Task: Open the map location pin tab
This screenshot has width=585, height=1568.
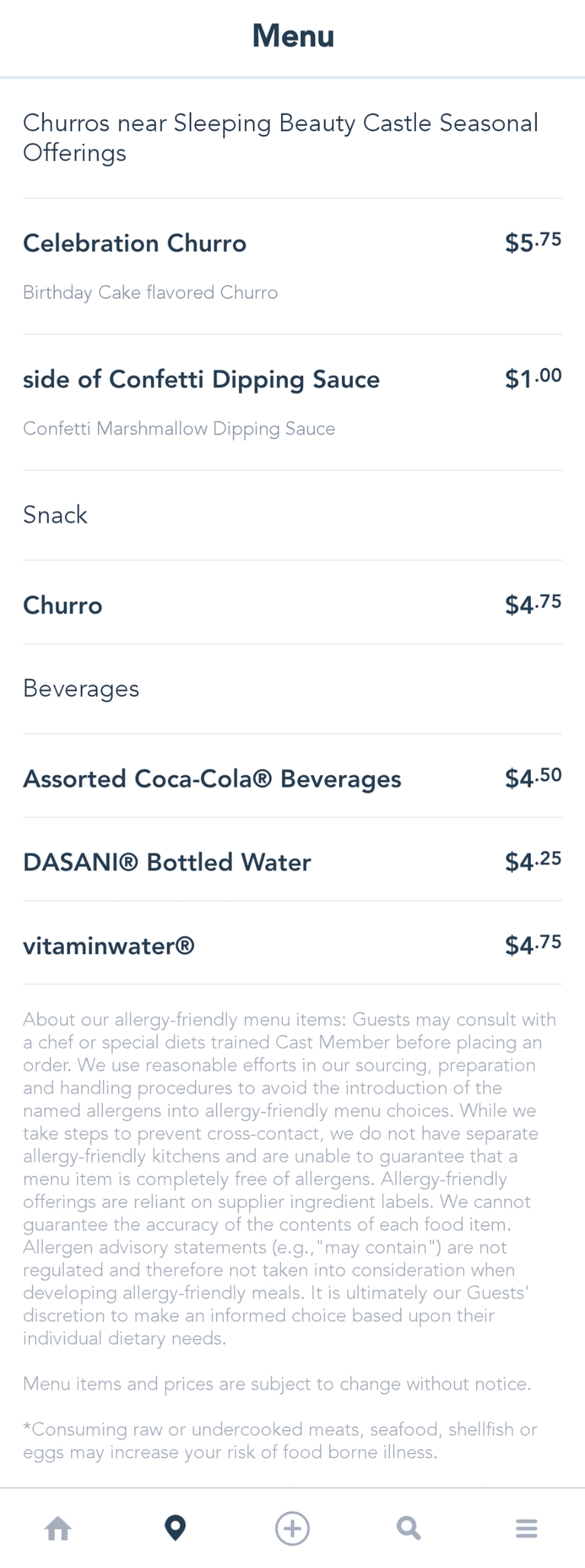Action: pos(175,1528)
